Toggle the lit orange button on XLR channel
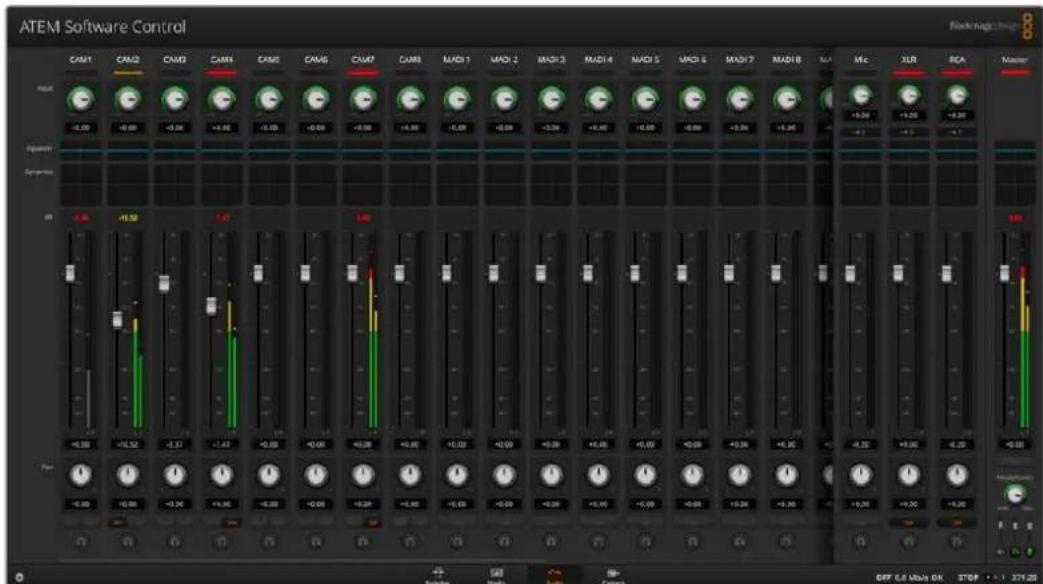1043x584 pixels. coord(909,523)
